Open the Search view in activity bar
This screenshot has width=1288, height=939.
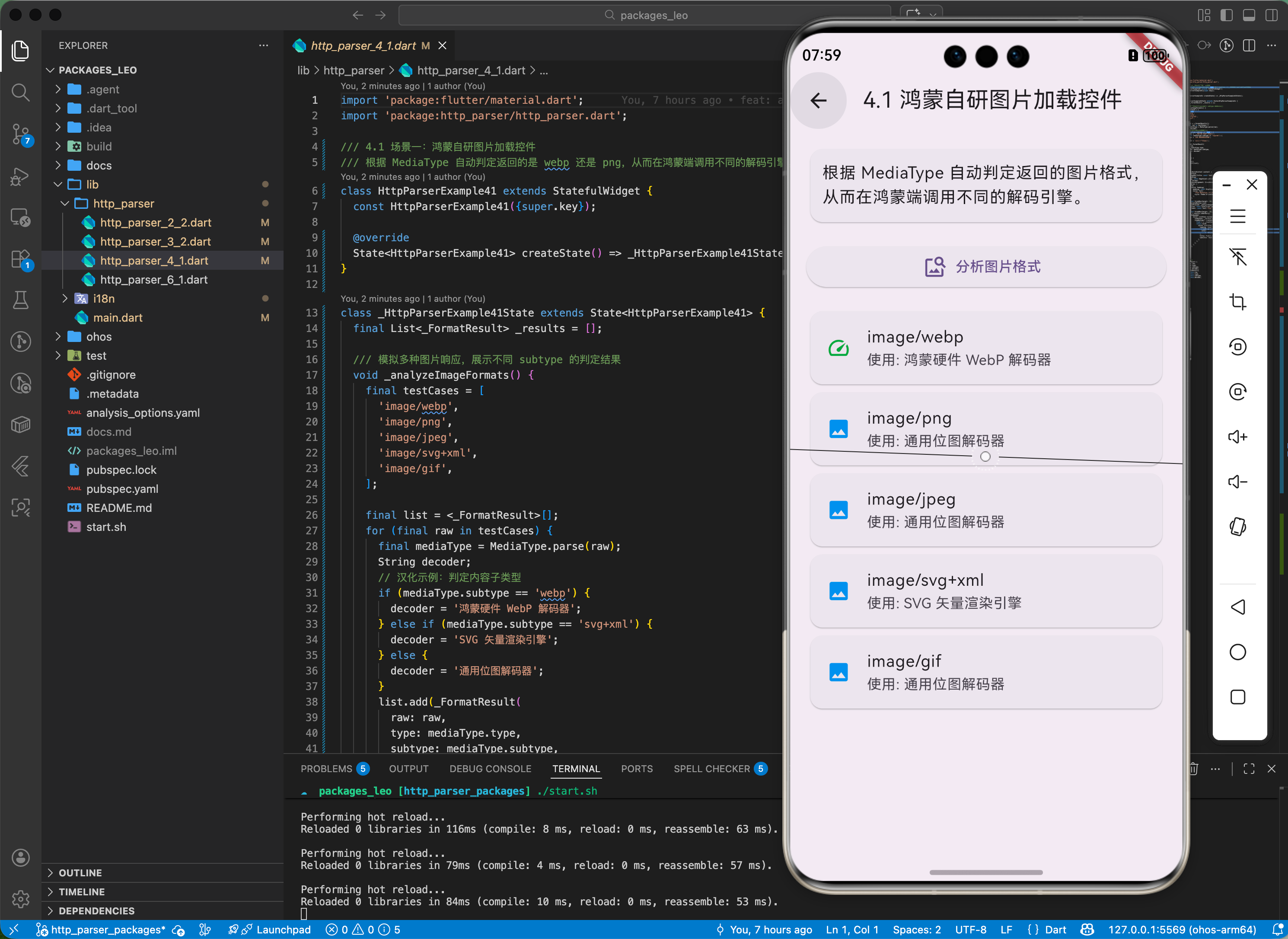click(x=20, y=92)
